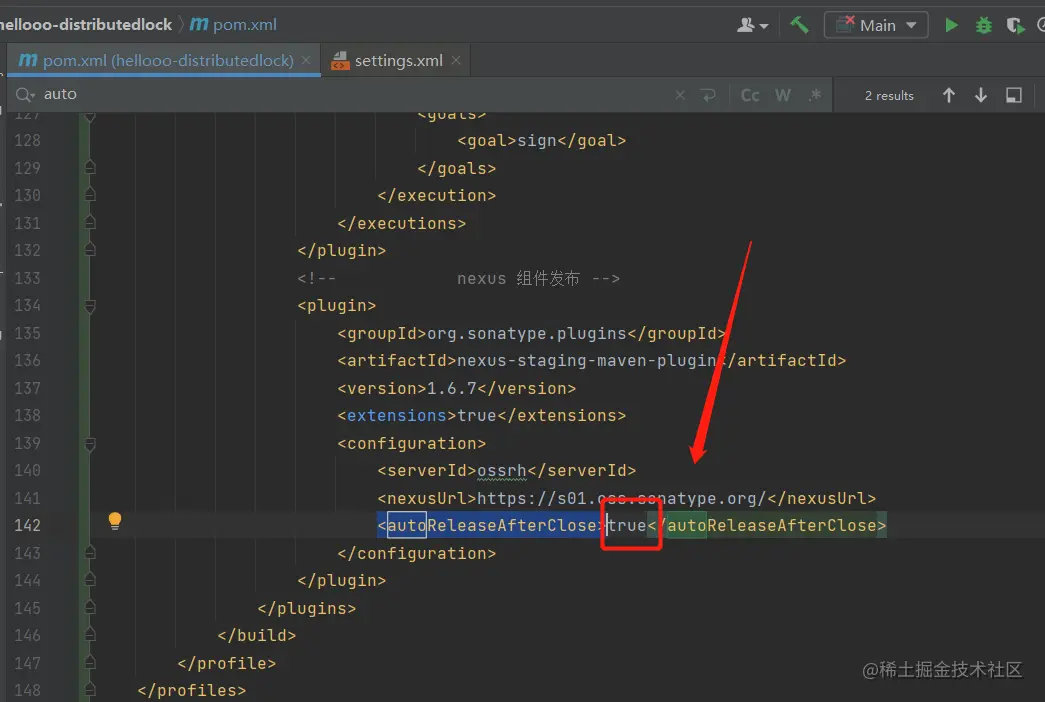Run with coverage shield icon
This screenshot has width=1045, height=702.
[1015, 25]
